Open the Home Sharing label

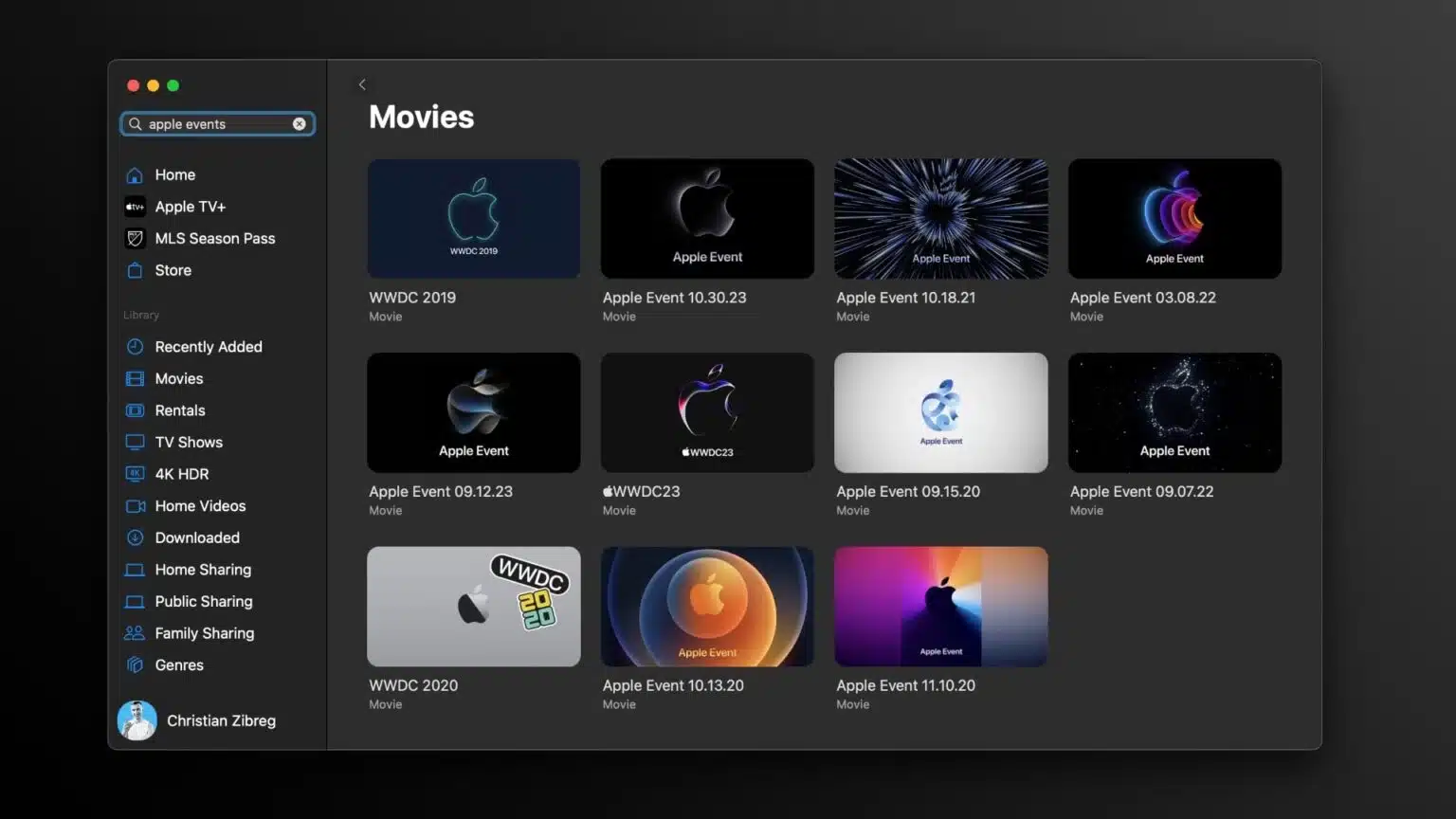[203, 570]
